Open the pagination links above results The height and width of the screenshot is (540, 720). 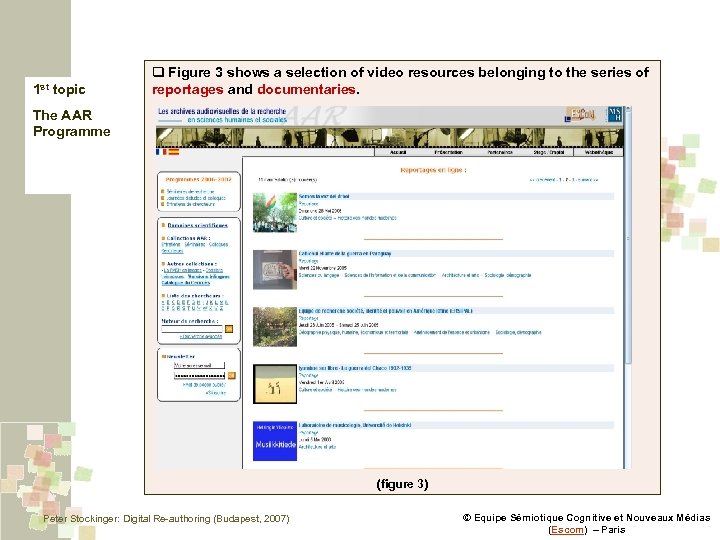pyautogui.click(x=564, y=180)
